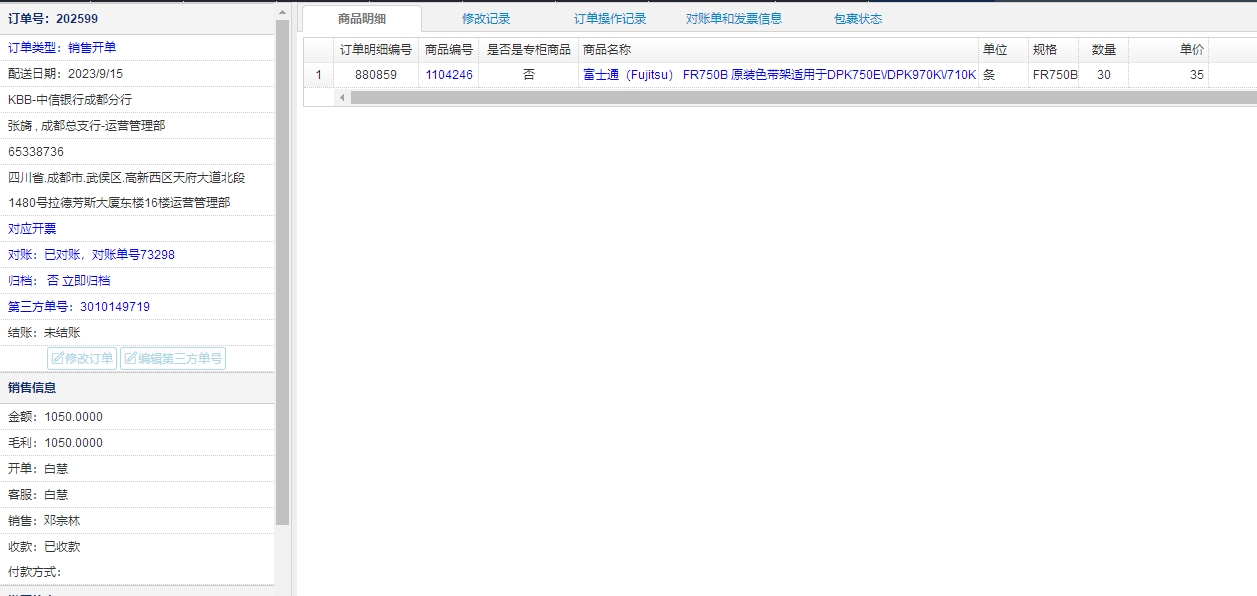Click the address line 1480号拉德芳斯大厦东楼16楼
Image resolution: width=1257 pixels, height=596 pixels.
coord(119,202)
